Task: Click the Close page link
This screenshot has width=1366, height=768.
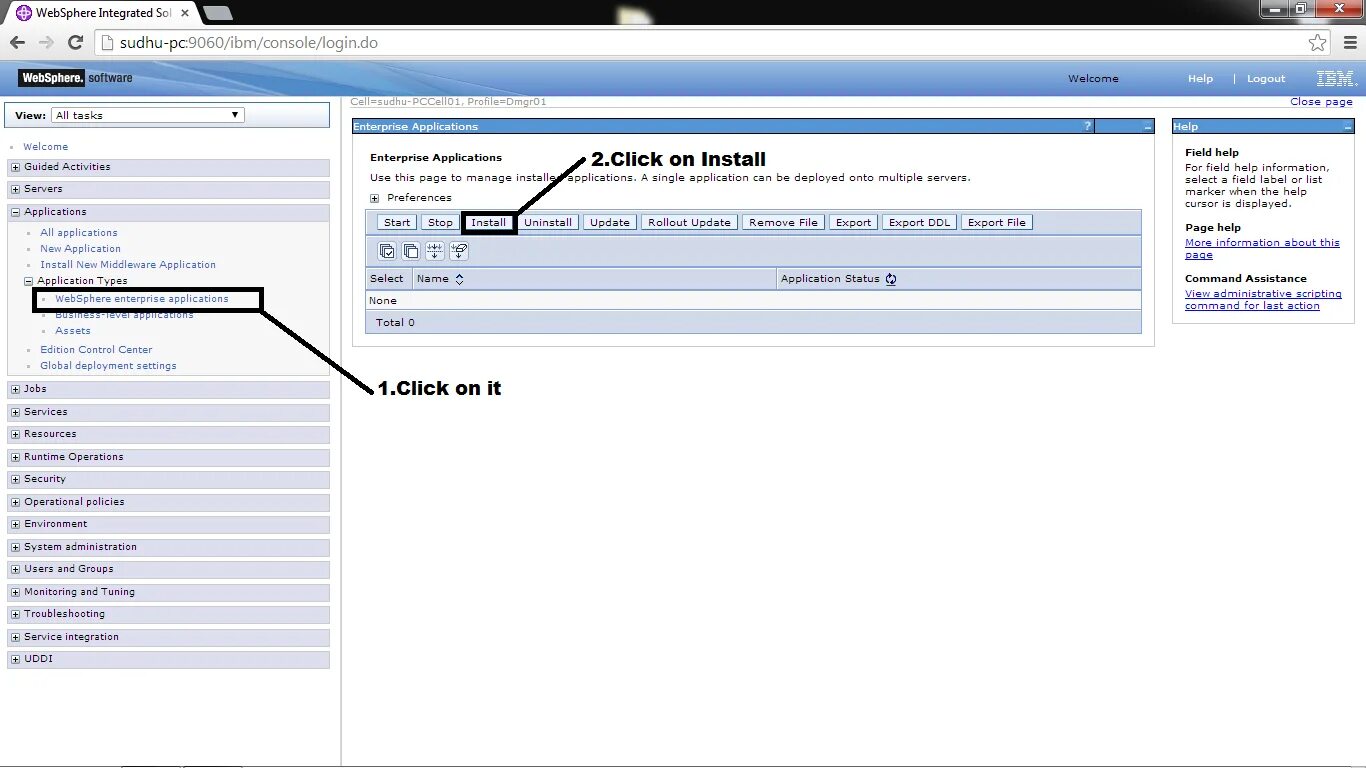Action: (1321, 102)
